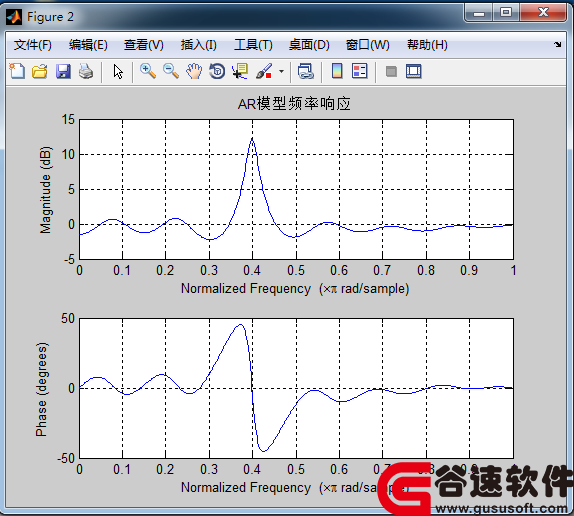Enable the Pan hand tool

point(194,71)
